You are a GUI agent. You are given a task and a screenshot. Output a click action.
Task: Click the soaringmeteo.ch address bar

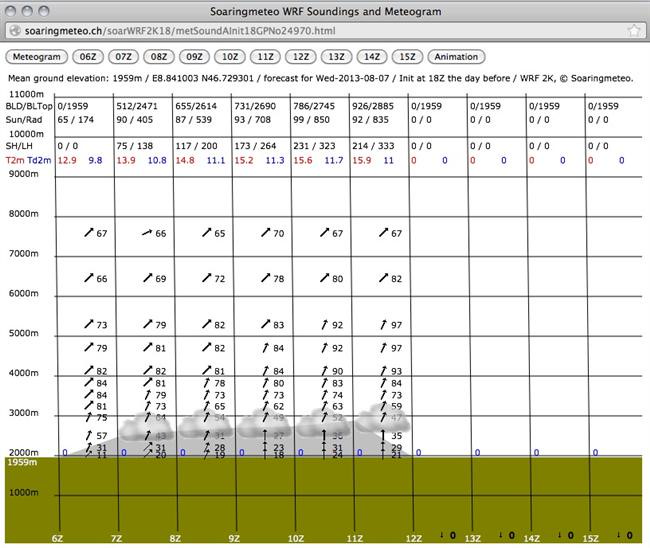coord(325,31)
